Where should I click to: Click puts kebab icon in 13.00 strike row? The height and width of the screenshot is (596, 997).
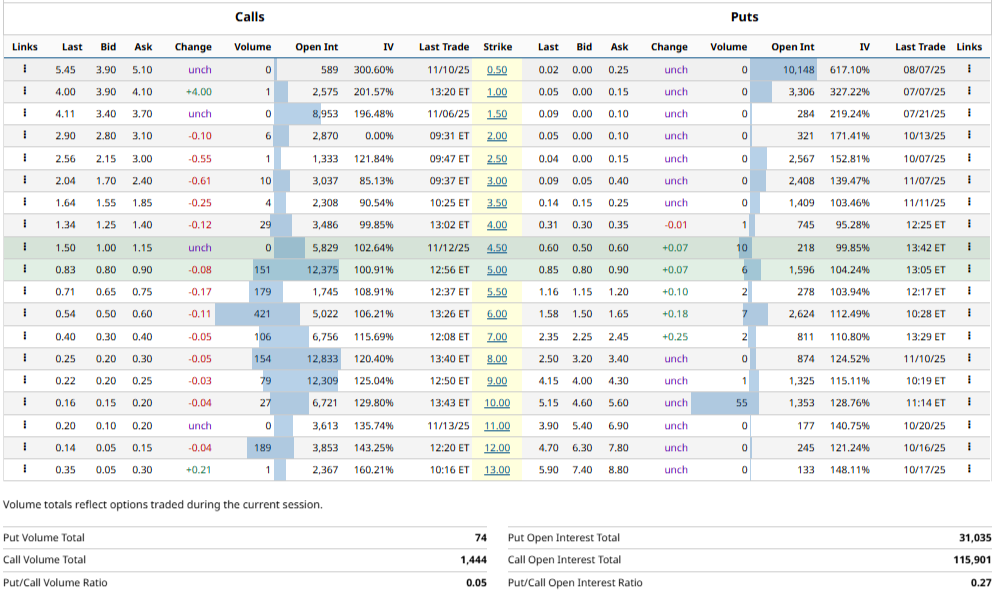pyautogui.click(x=969, y=469)
